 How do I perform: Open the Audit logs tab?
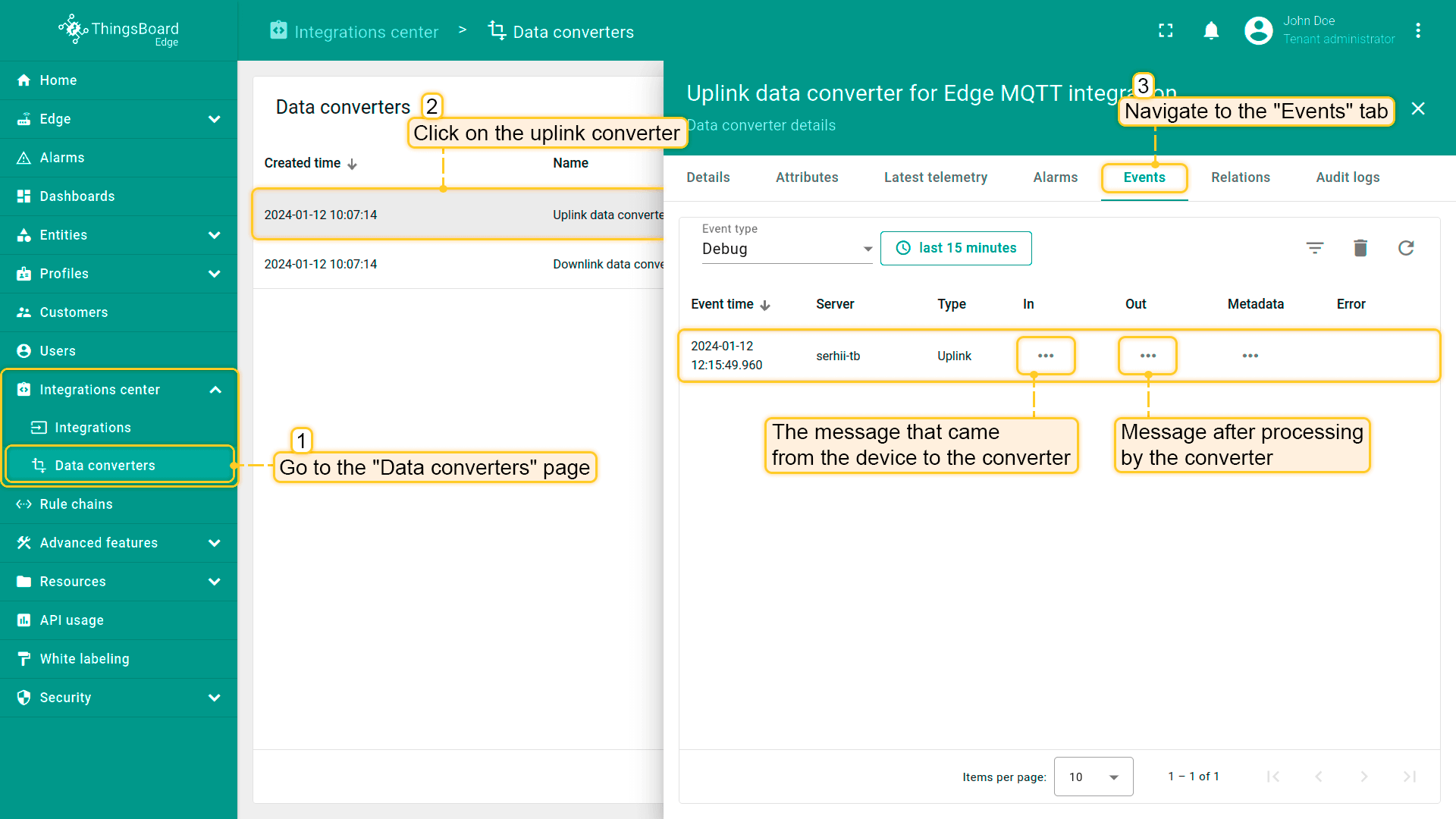[x=1347, y=177]
